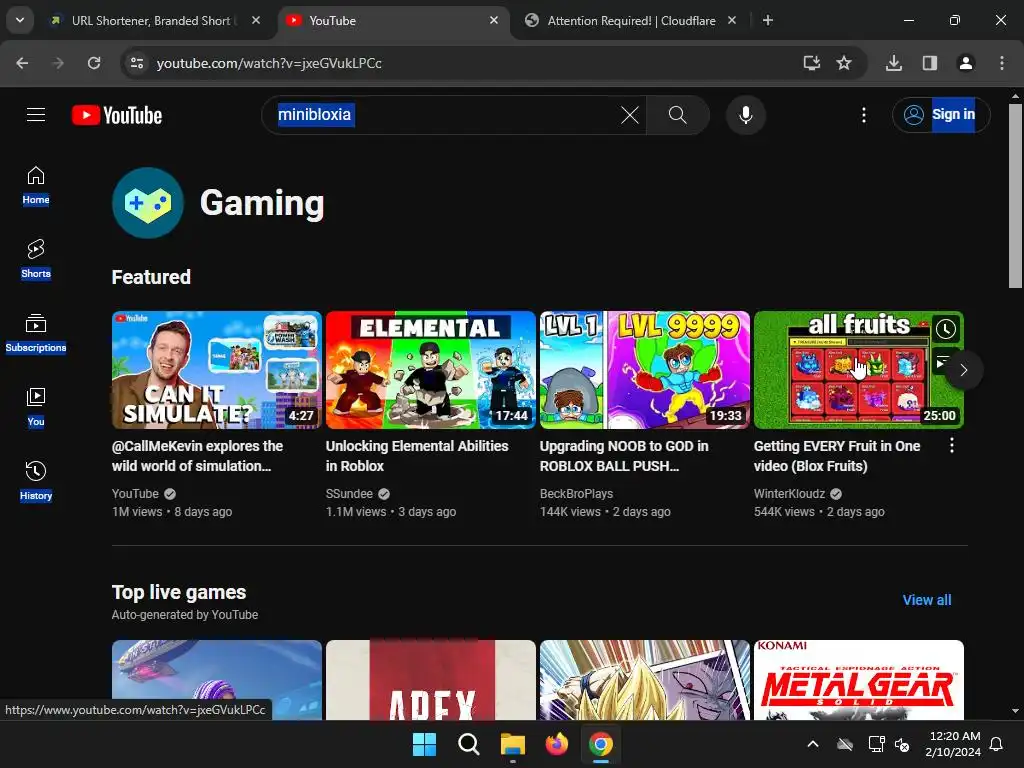The height and width of the screenshot is (768, 1024).
Task: Switch to the Attention Required Cloudflare tab
Action: [x=631, y=21]
